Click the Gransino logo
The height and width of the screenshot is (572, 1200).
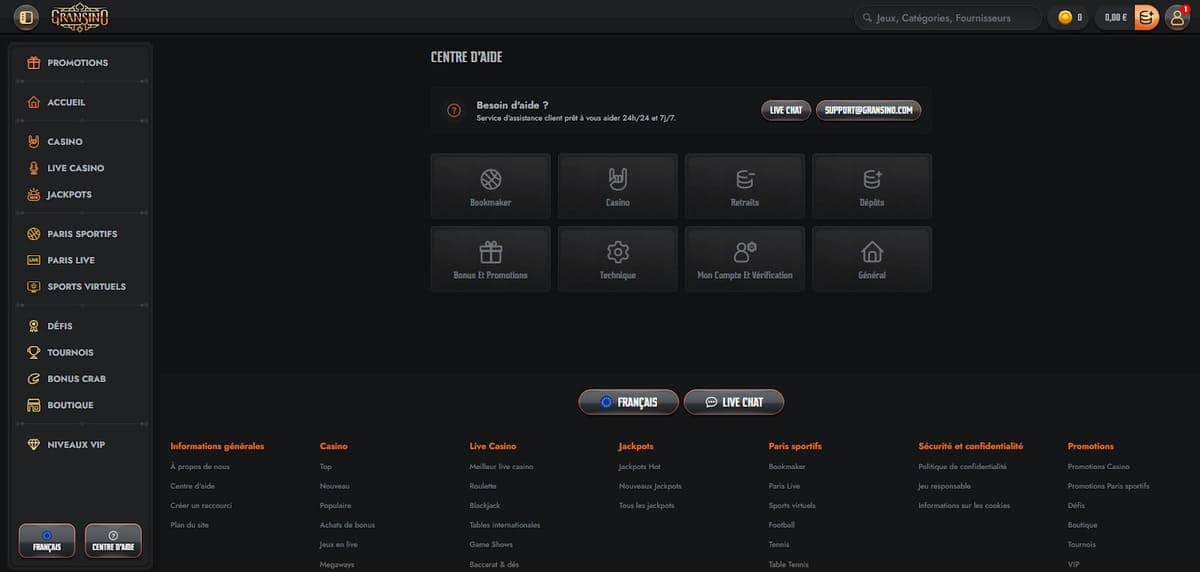click(80, 17)
